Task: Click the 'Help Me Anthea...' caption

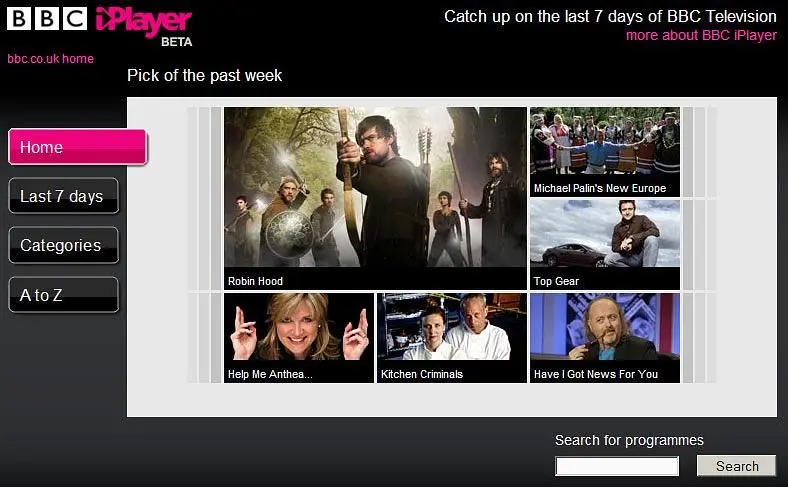Action: point(270,374)
